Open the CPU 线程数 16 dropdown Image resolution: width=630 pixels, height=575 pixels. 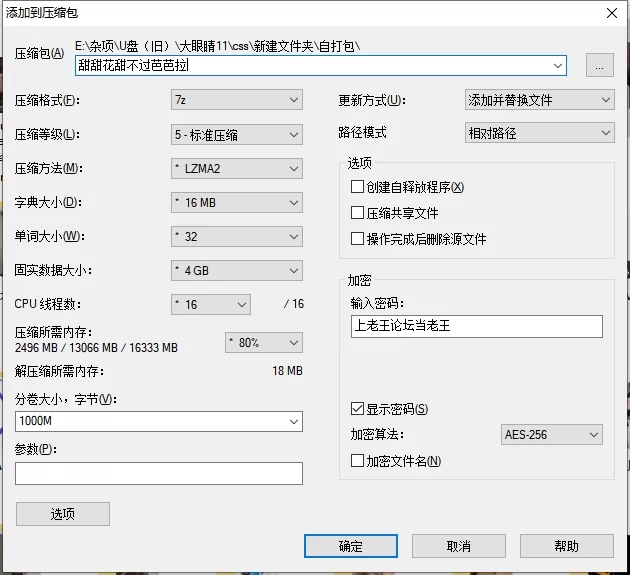pos(211,305)
